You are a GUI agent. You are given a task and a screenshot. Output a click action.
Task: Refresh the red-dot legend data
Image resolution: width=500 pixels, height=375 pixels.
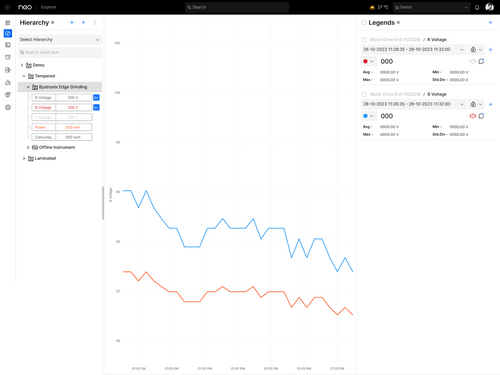(481, 61)
